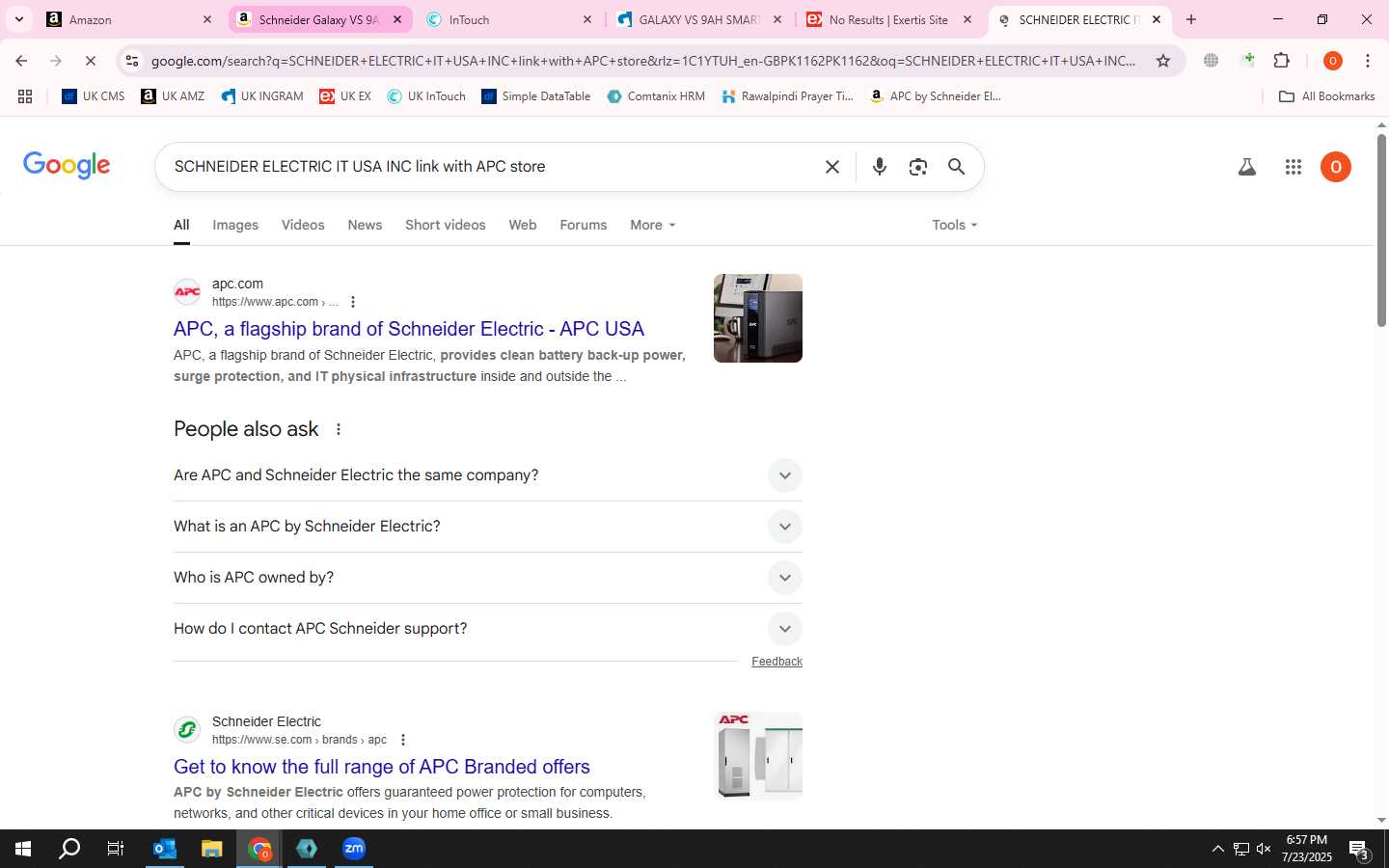Open the More search filters dropdown

pos(653,225)
